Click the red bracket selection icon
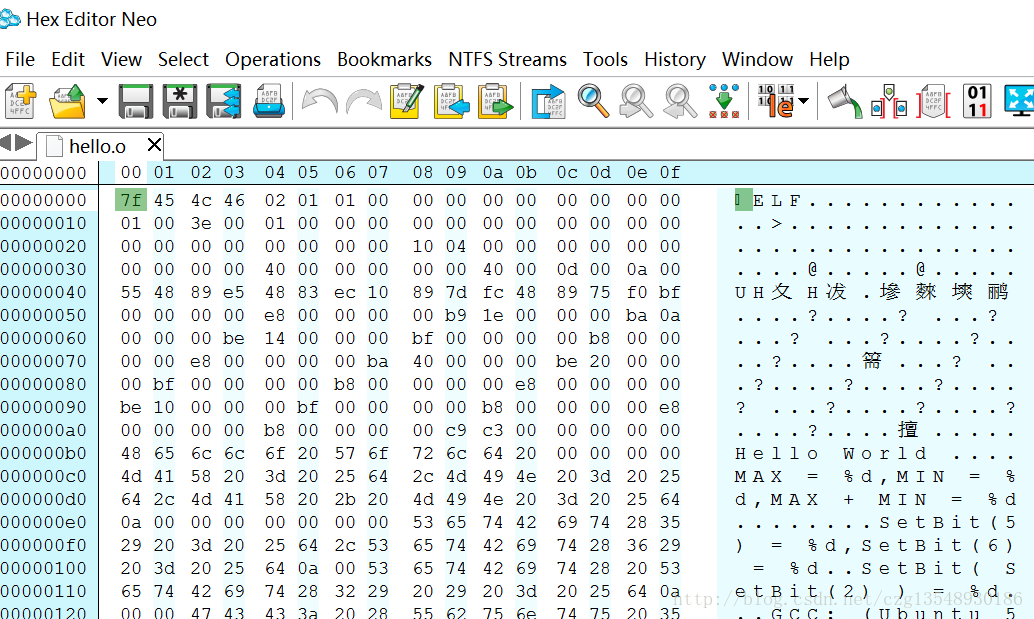Screen dimensions: 1034x619 [933, 102]
